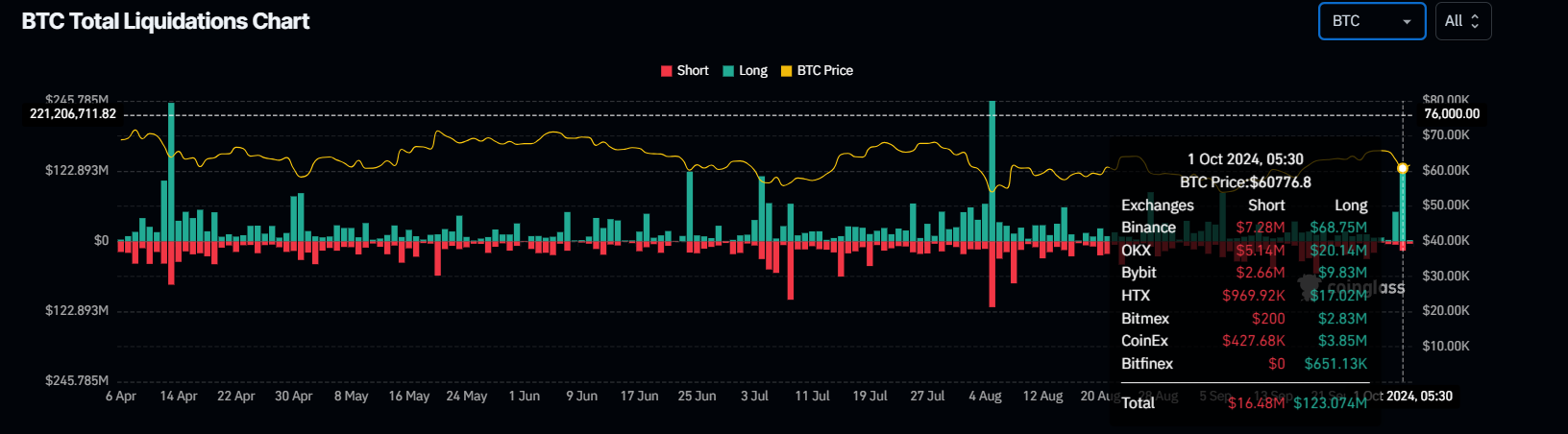This screenshot has height=434, width=1568.
Task: Click the large red short bar below 4 Aug
Action: point(992,274)
